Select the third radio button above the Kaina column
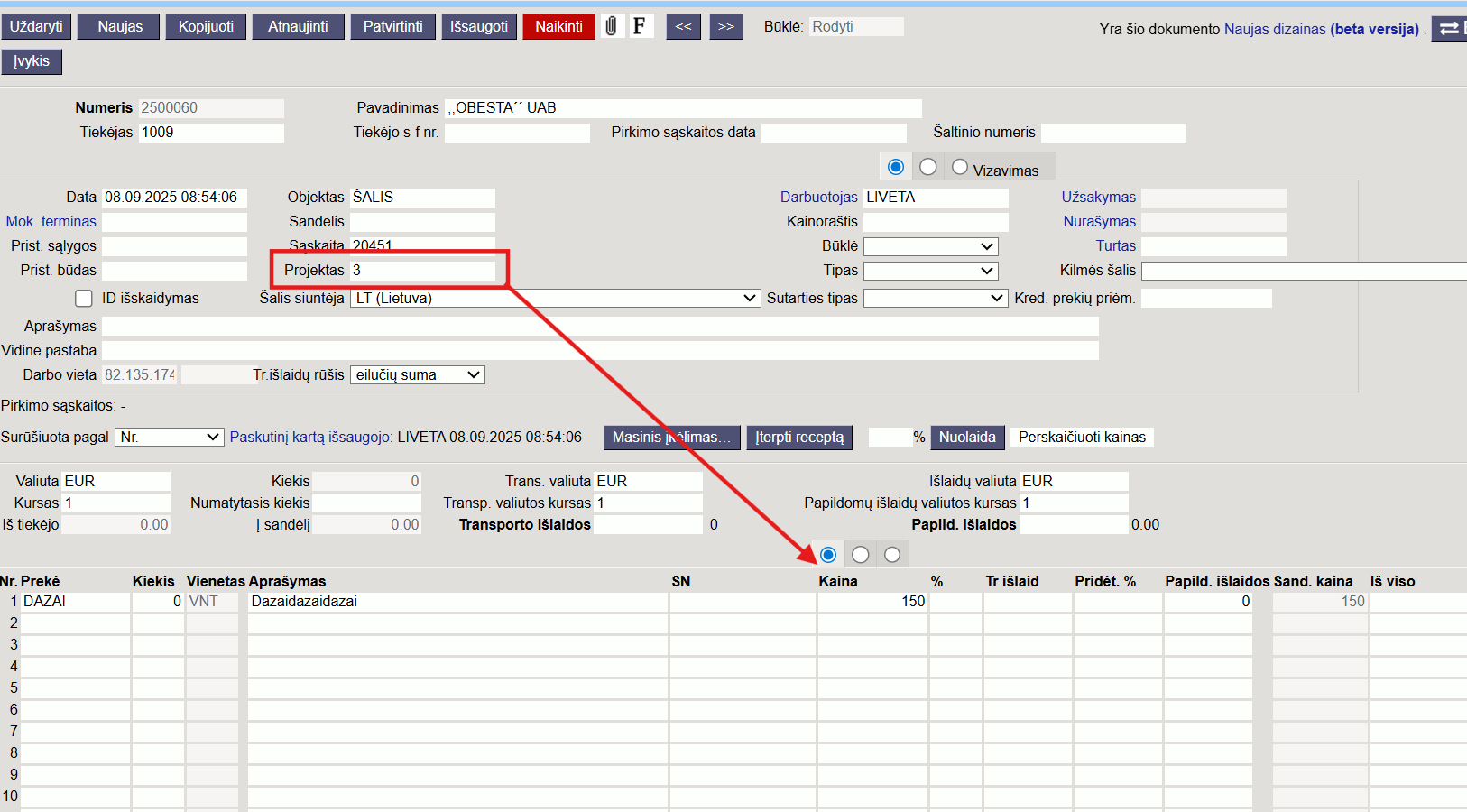1467x812 pixels. (x=892, y=555)
